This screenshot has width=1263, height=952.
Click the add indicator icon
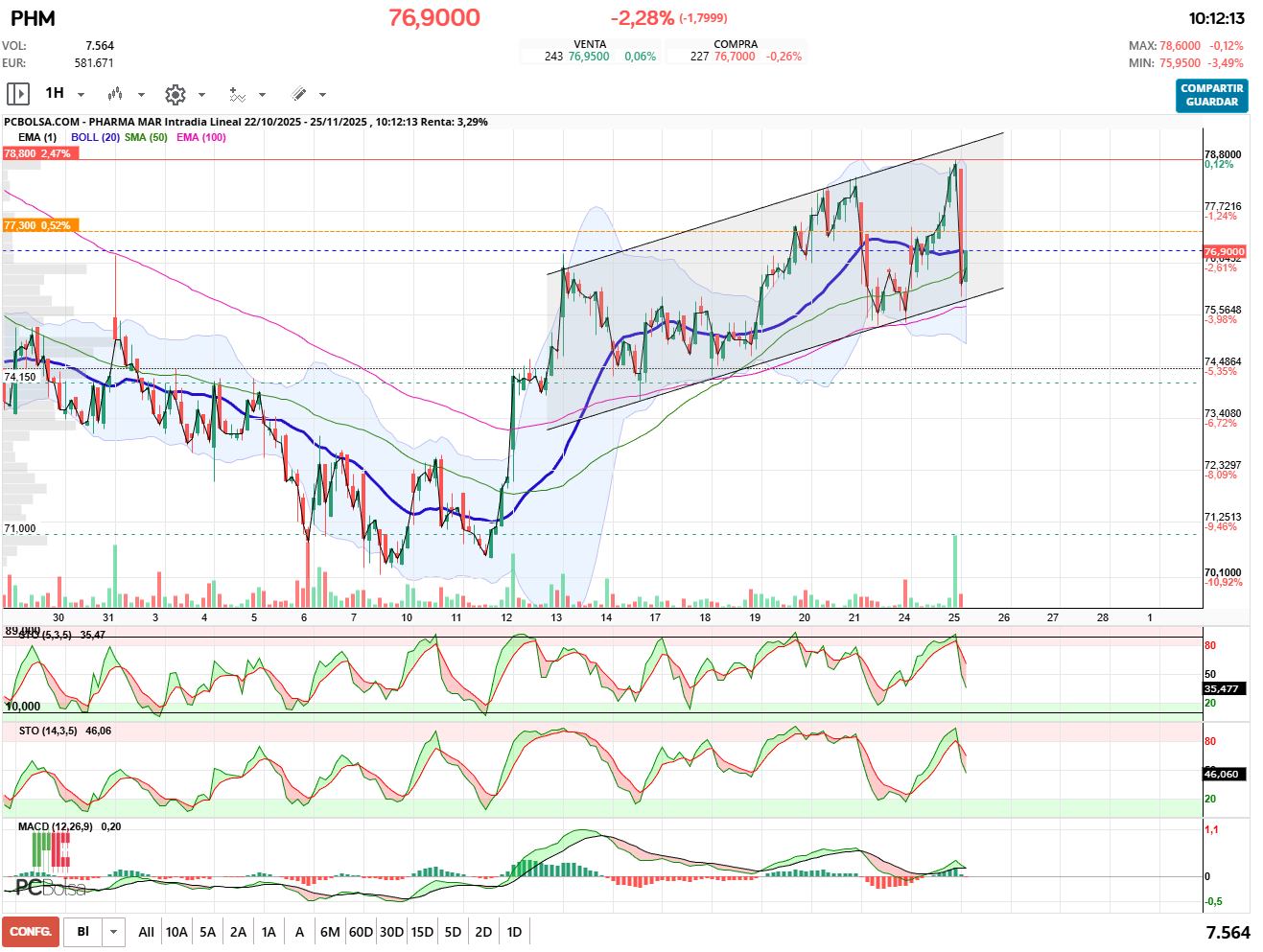point(237,94)
